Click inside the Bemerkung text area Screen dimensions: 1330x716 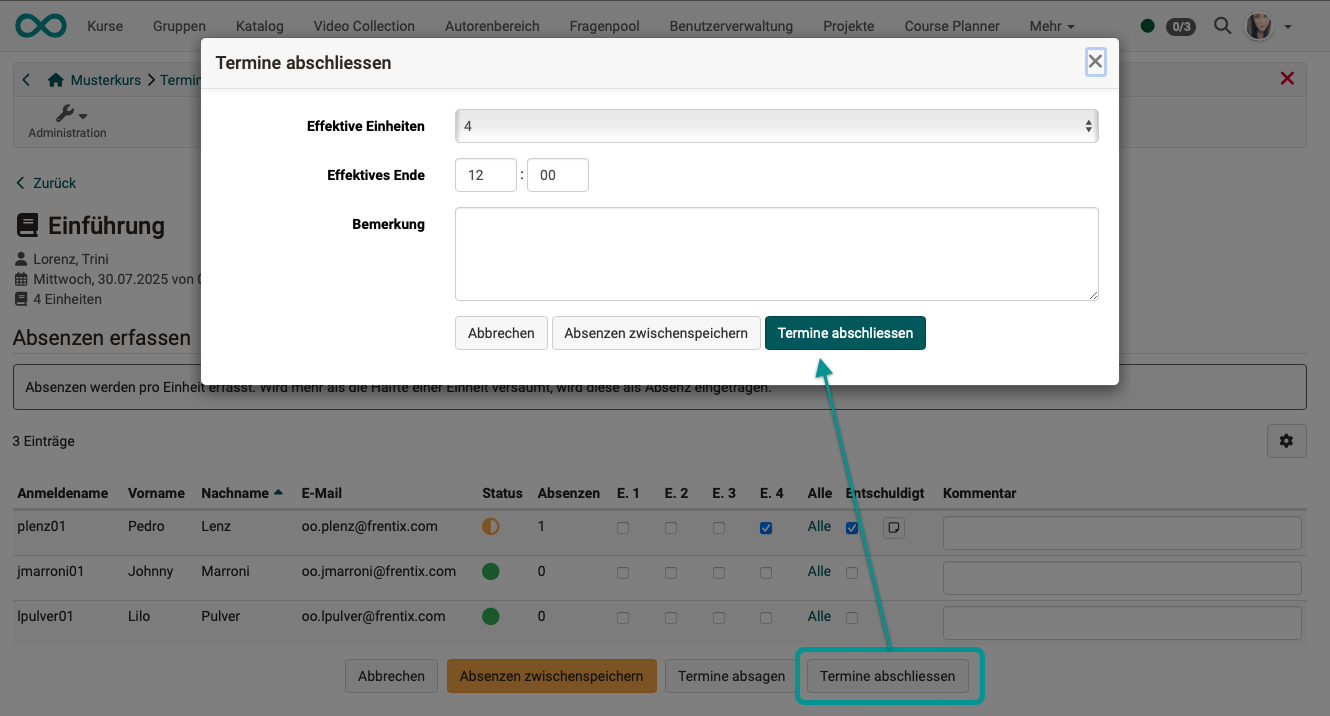(x=776, y=253)
